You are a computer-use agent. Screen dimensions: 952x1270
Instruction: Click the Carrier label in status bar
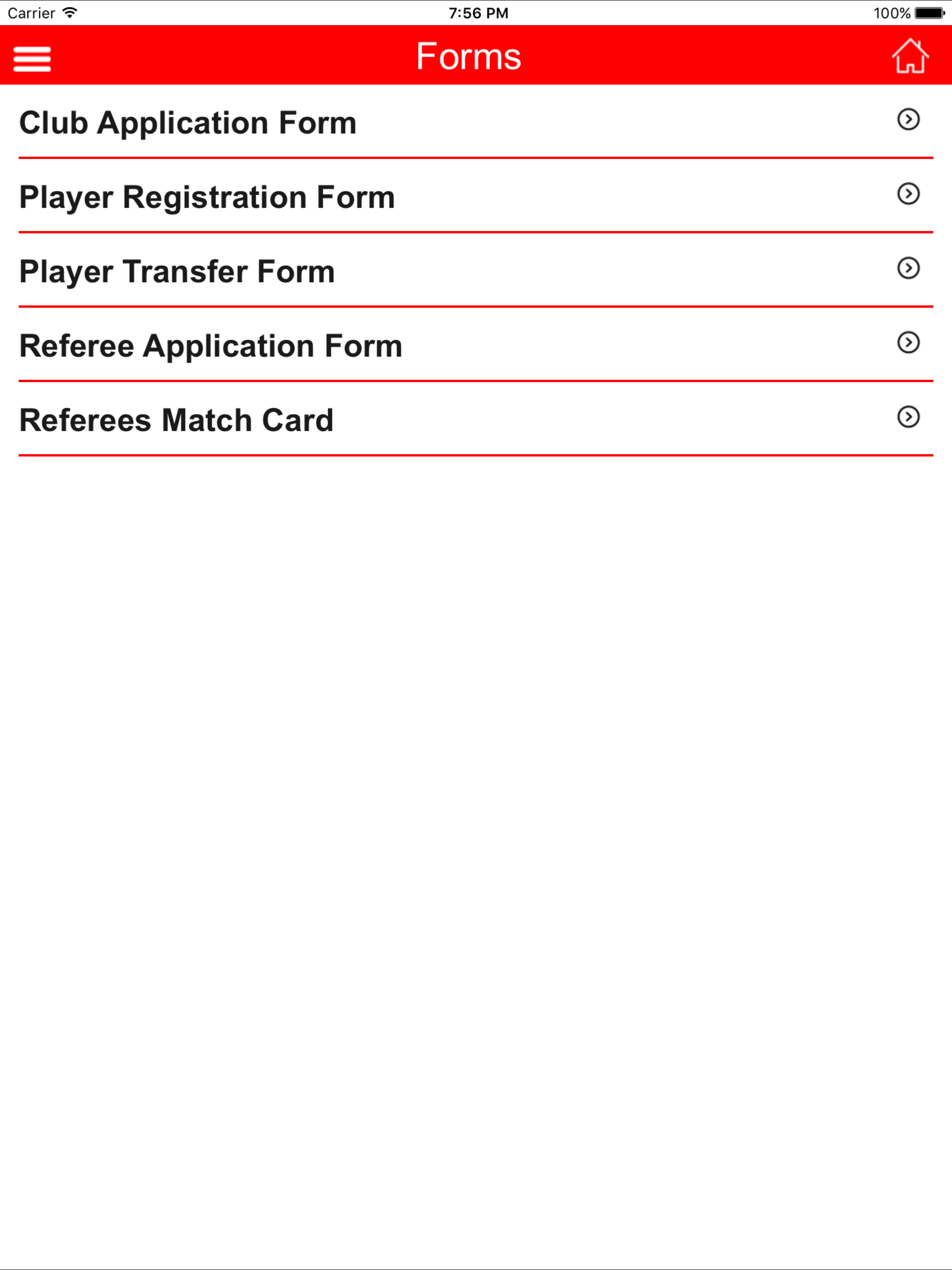pos(31,13)
